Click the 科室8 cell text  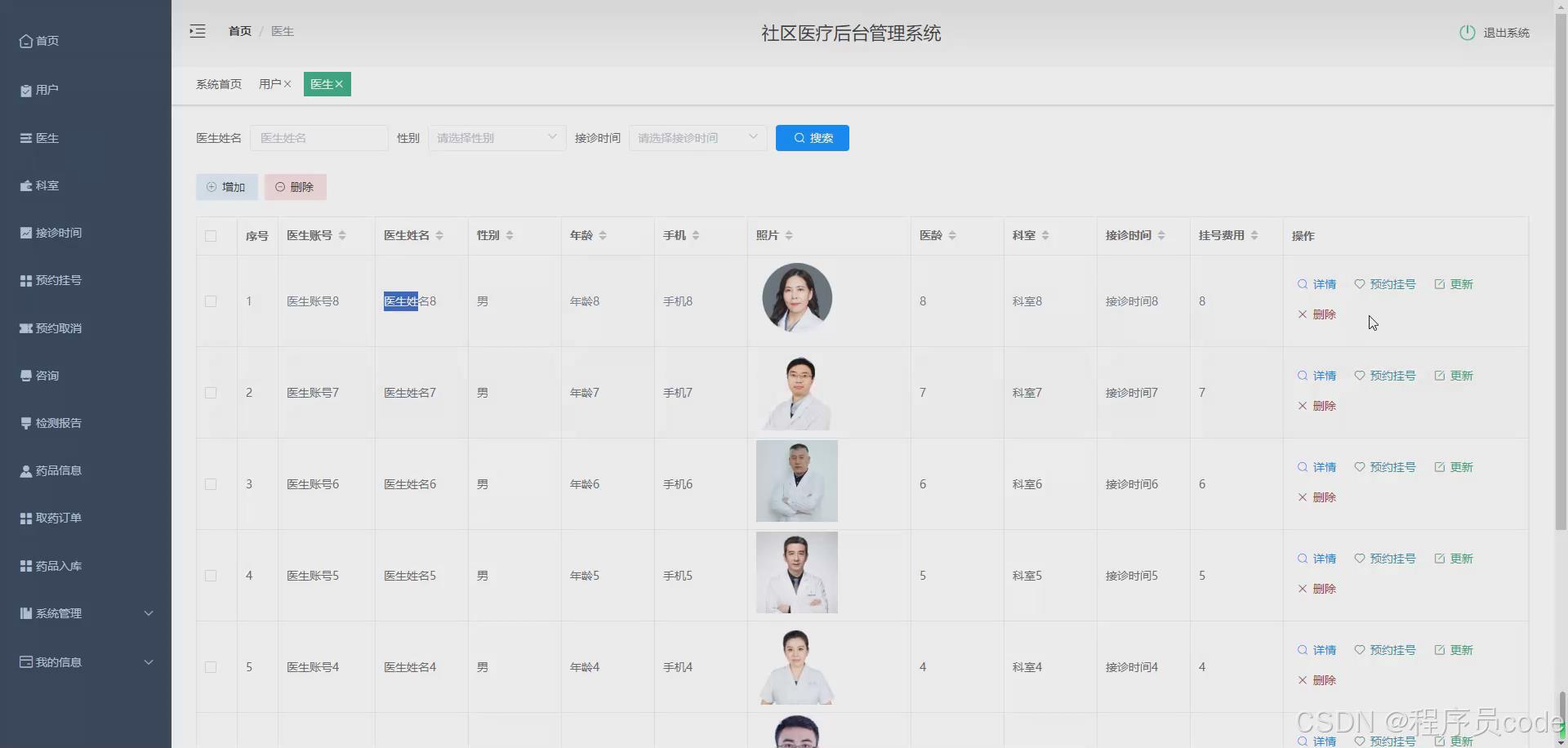(x=1027, y=301)
